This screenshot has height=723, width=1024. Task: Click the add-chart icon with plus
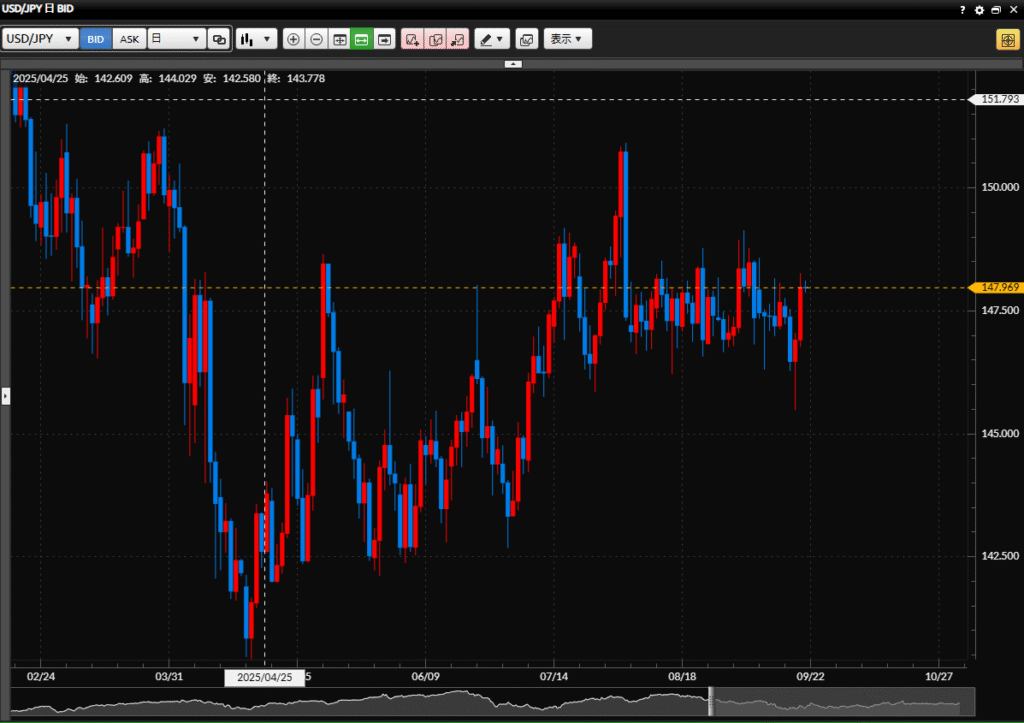412,39
